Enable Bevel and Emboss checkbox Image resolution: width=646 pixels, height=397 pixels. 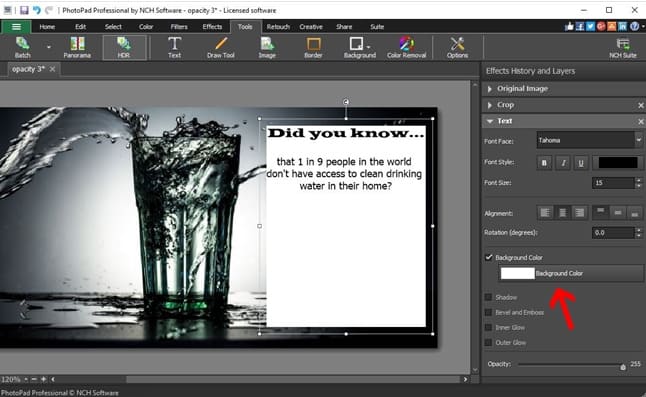[x=489, y=313]
